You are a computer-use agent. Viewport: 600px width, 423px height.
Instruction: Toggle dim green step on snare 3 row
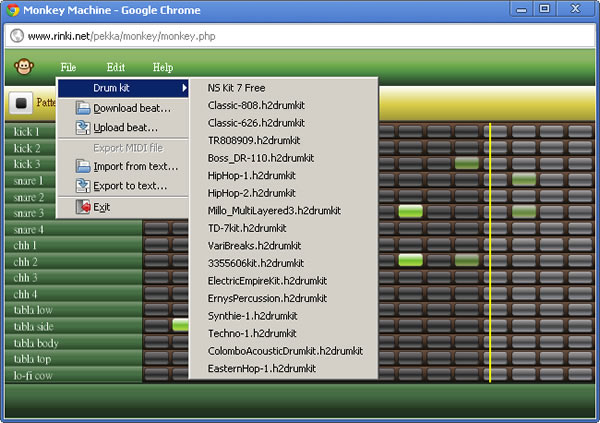tap(524, 212)
